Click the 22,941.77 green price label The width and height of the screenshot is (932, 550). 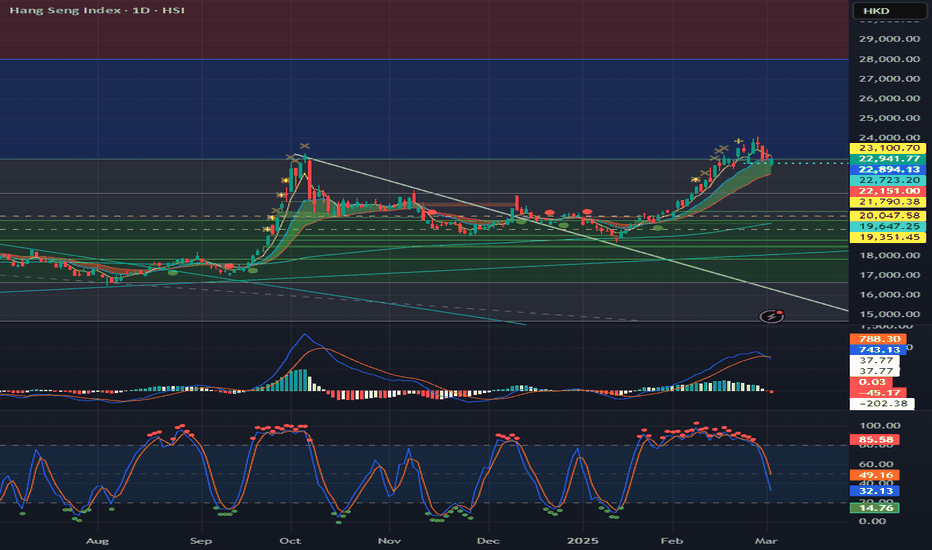[x=887, y=159]
